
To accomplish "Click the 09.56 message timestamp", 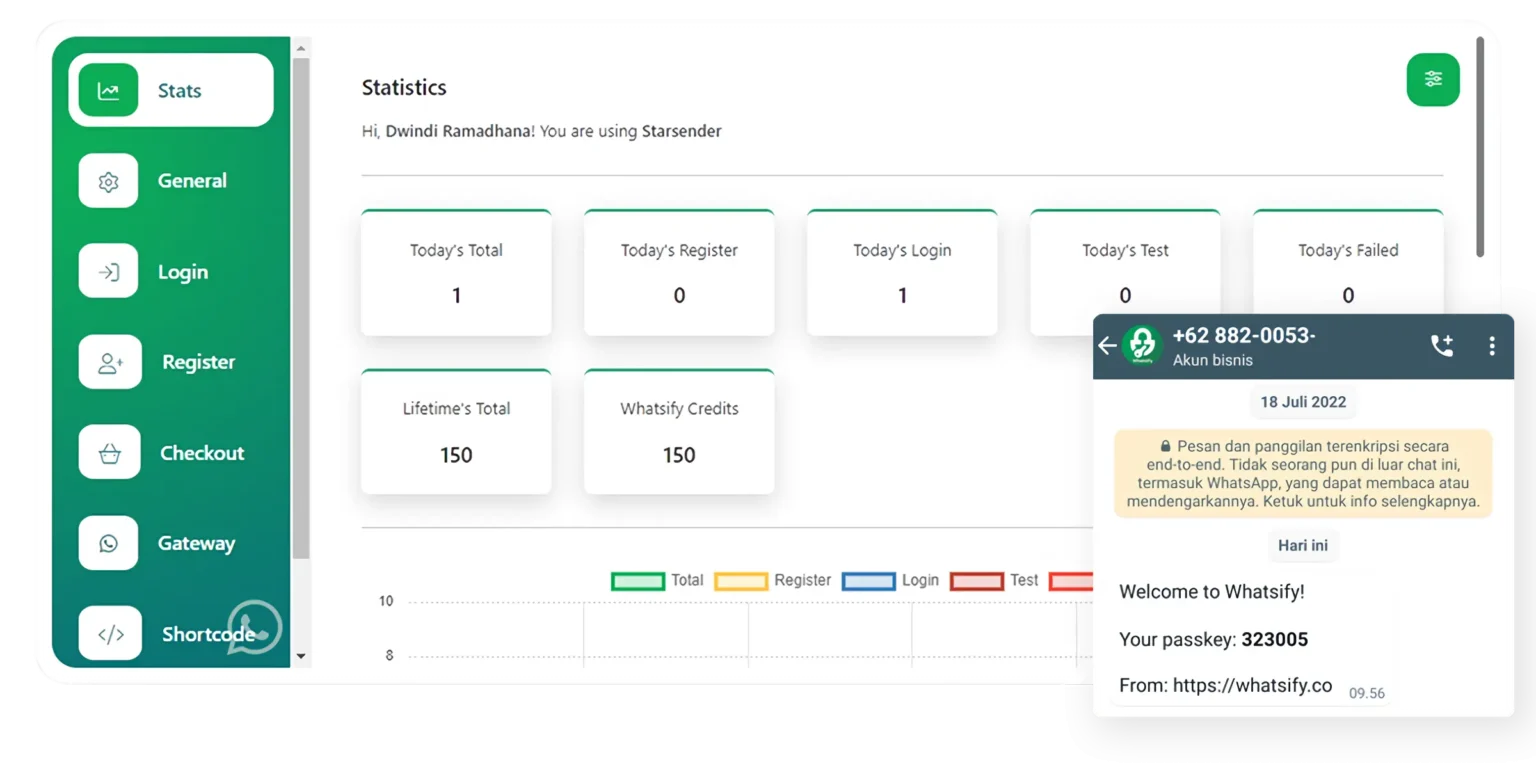I will click(x=1367, y=693).
